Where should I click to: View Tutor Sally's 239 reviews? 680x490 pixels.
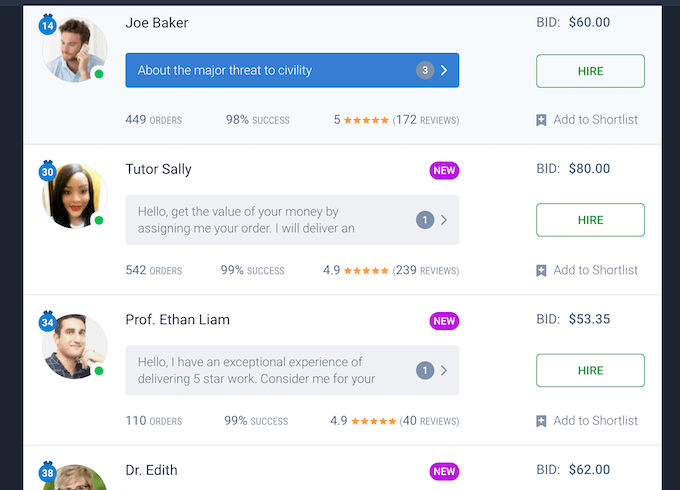point(425,270)
